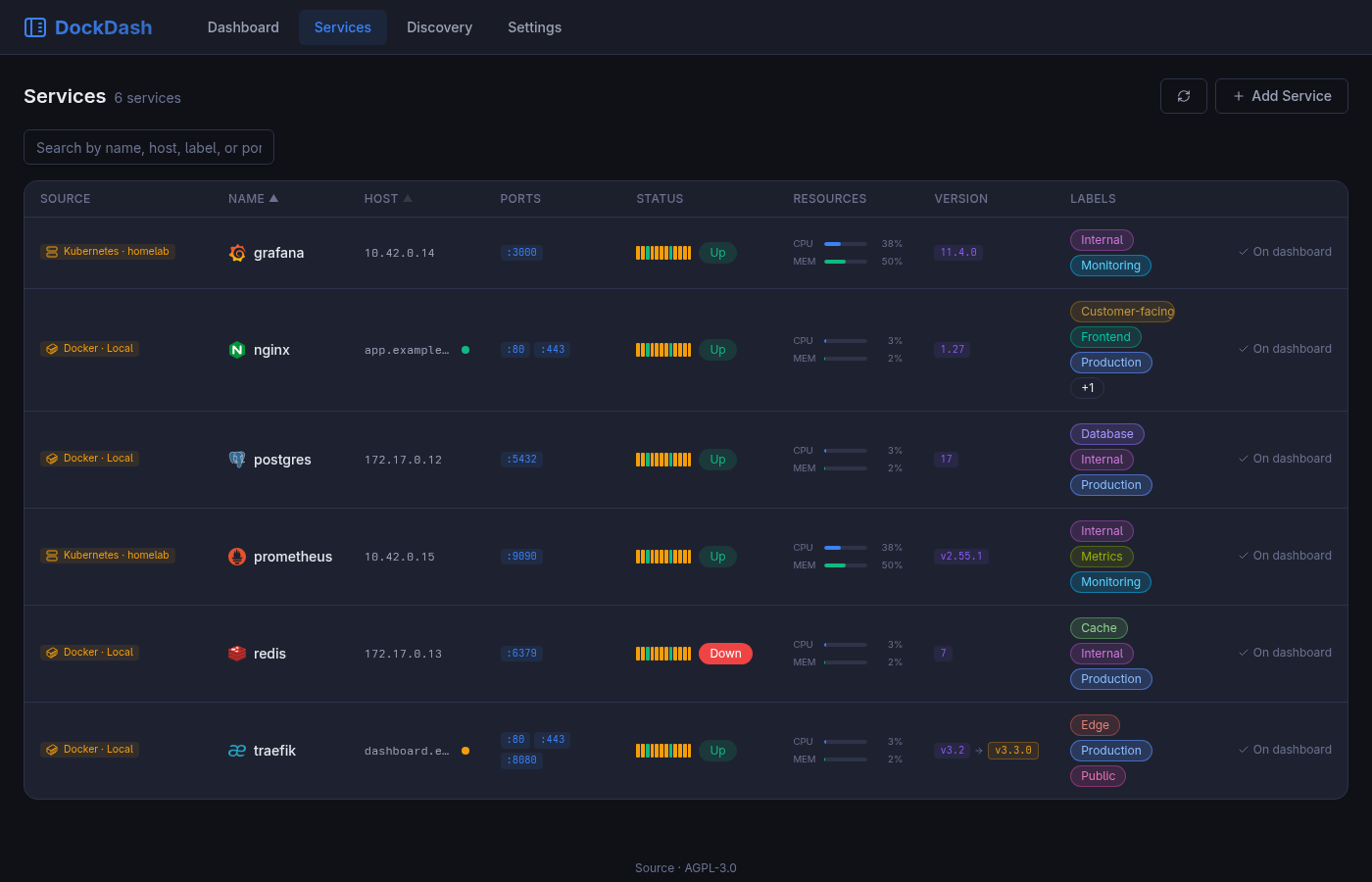Viewport: 1372px width, 882px height.
Task: Toggle On dashboard for prometheus
Action: tap(1285, 556)
